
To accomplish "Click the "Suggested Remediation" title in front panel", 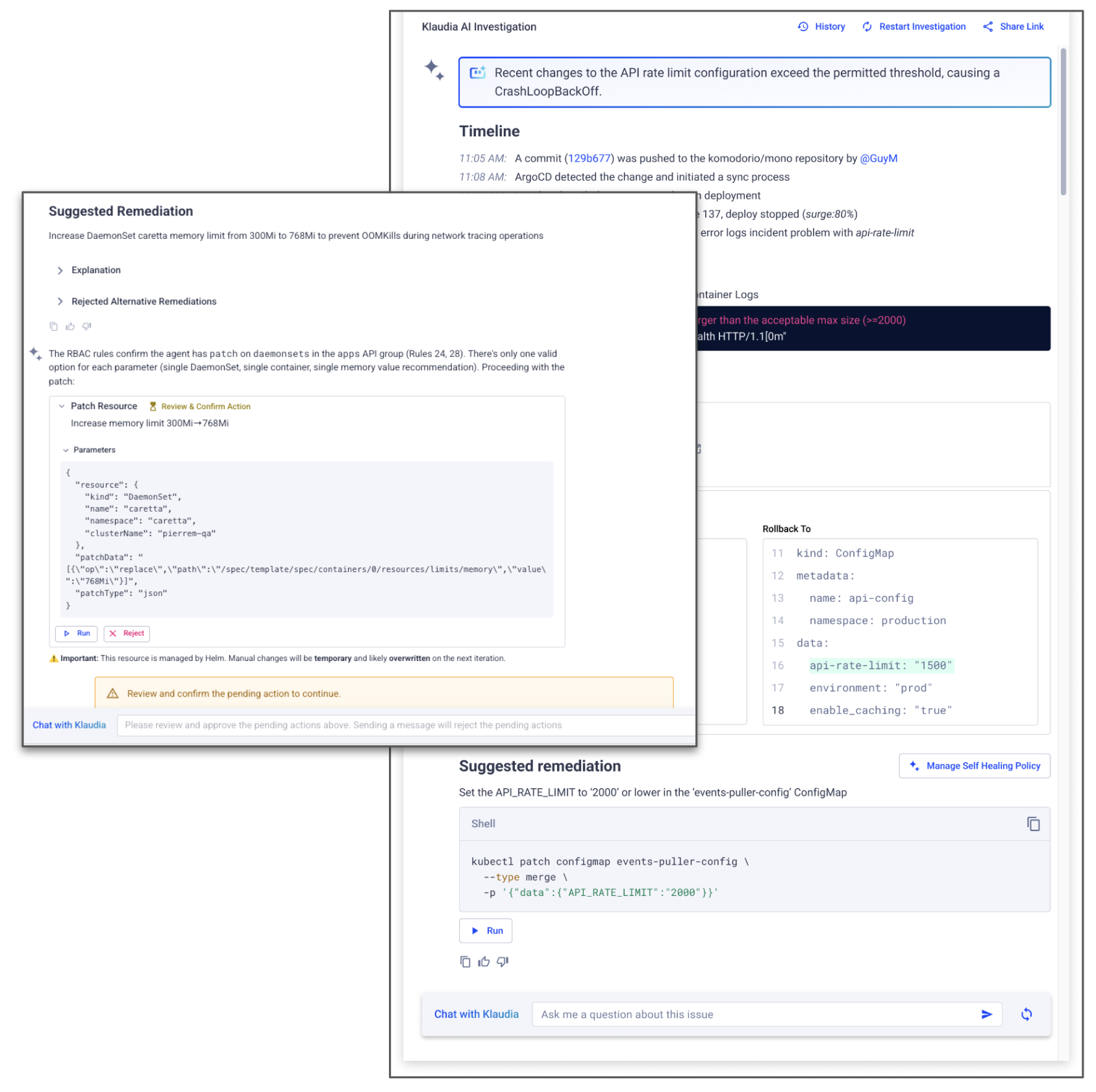I will [121, 211].
